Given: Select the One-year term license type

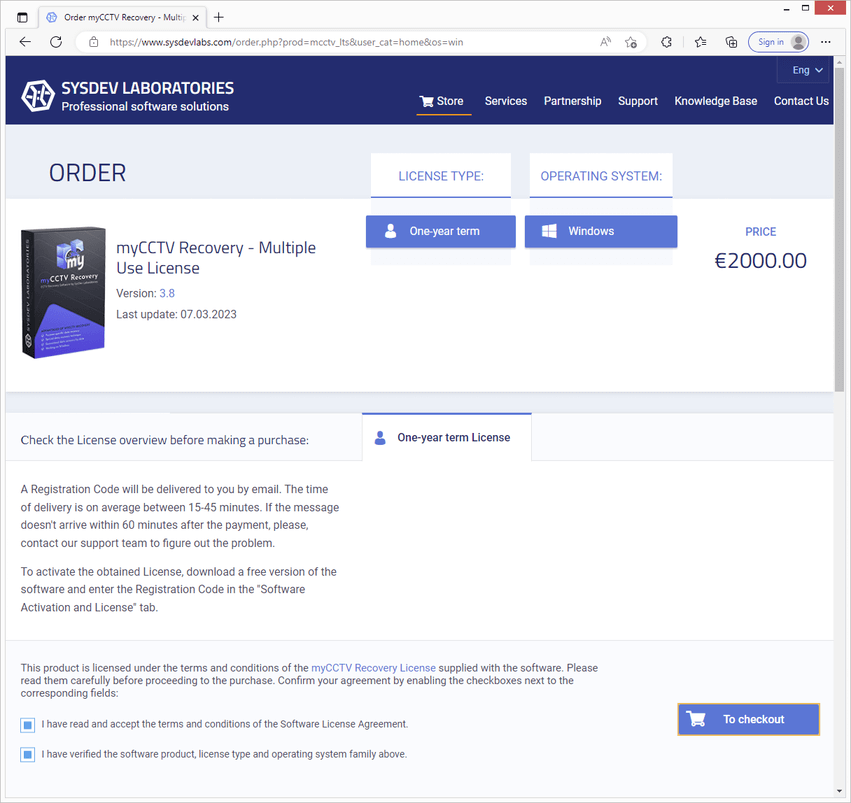Looking at the screenshot, I should [441, 232].
